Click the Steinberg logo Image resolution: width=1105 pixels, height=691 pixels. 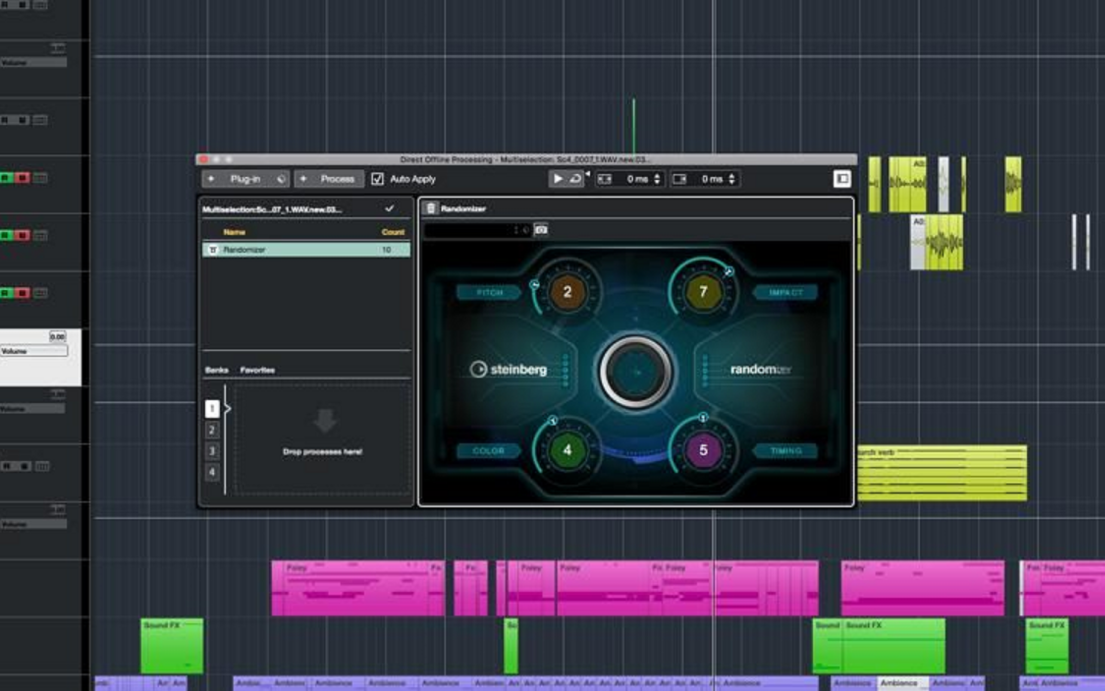(508, 369)
